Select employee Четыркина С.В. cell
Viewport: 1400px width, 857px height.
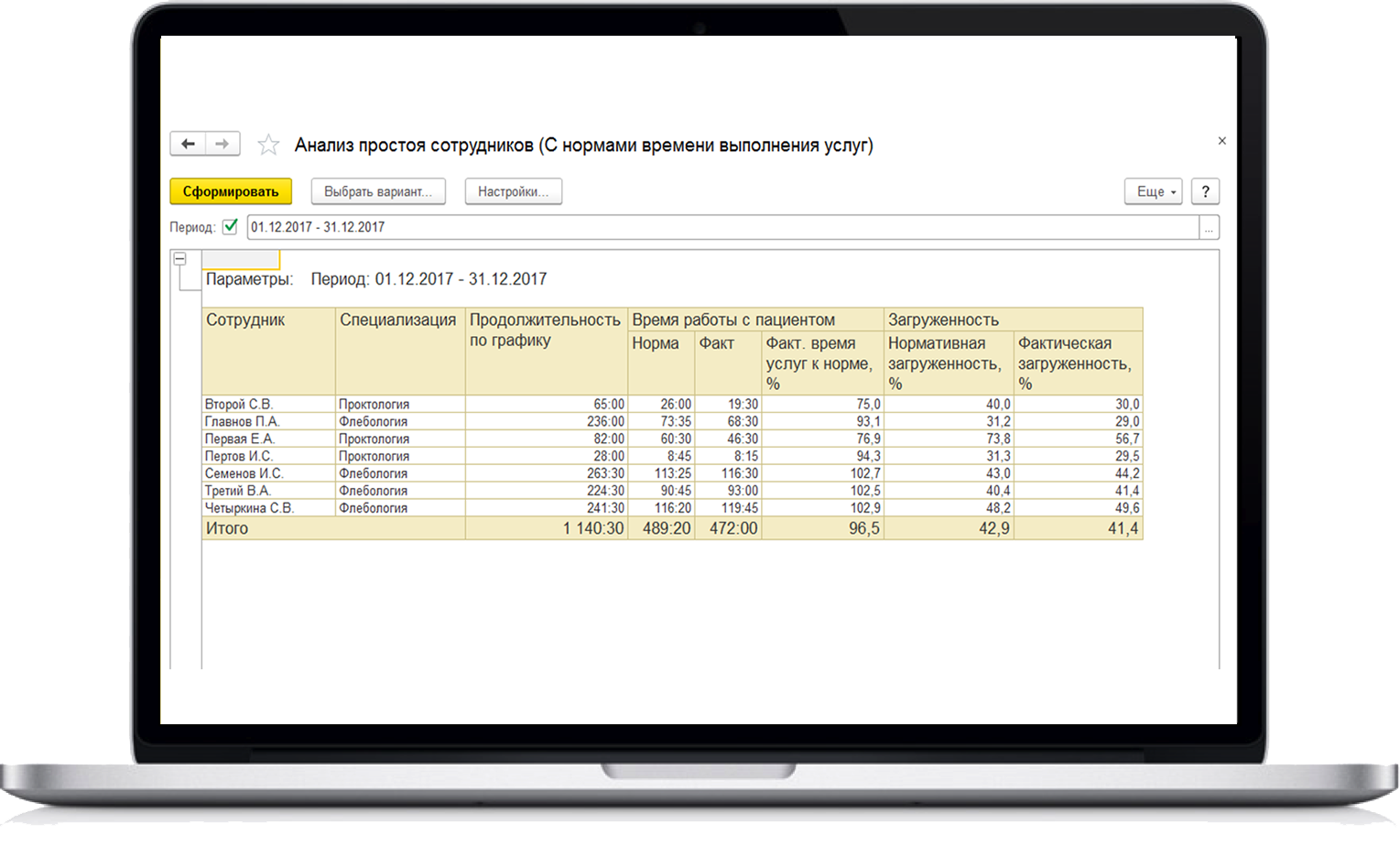(268, 508)
